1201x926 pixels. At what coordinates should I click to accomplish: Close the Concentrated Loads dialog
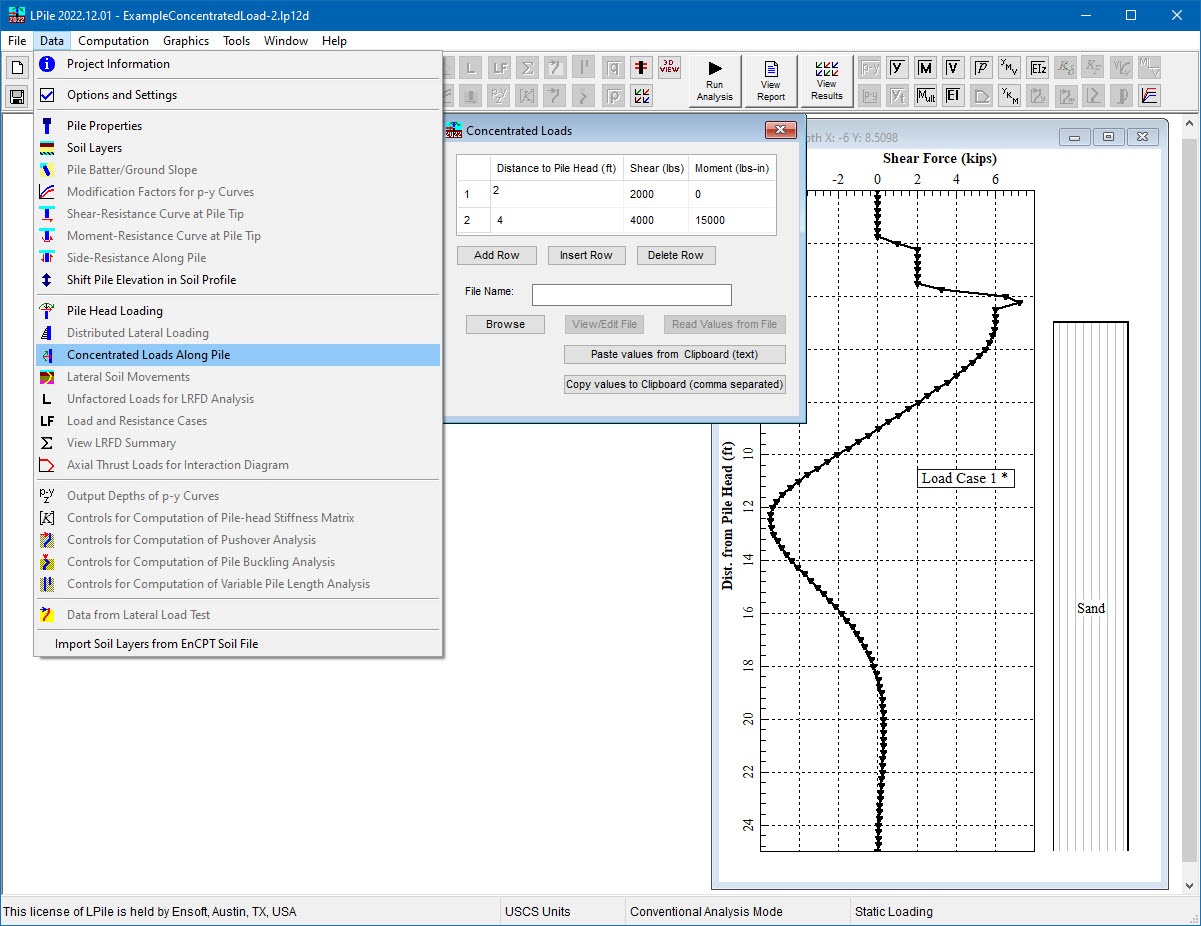779,130
